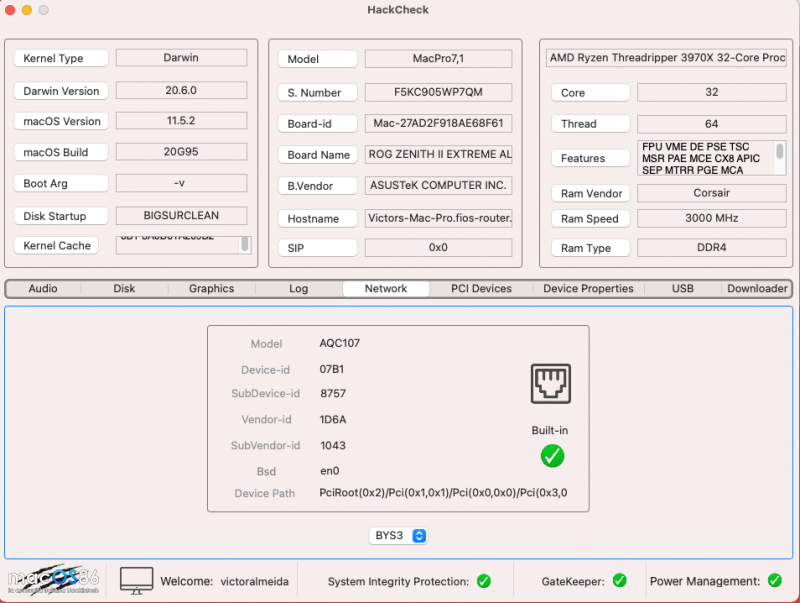Click the GateKeeper status checkmark
The height and width of the screenshot is (603, 800).
618,581
